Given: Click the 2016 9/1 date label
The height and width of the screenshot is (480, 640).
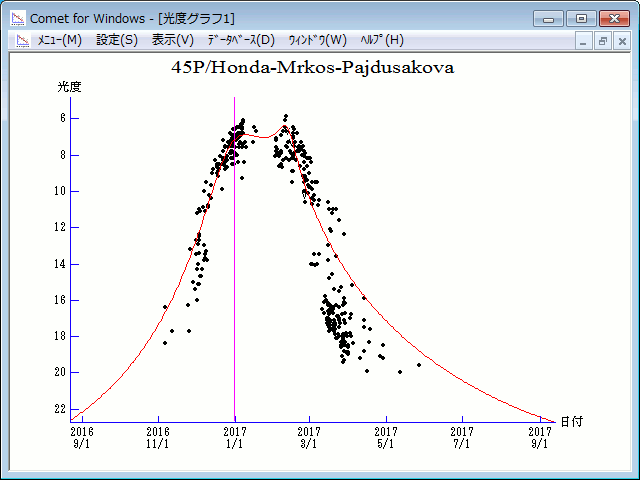Looking at the screenshot, I should 82,438.
